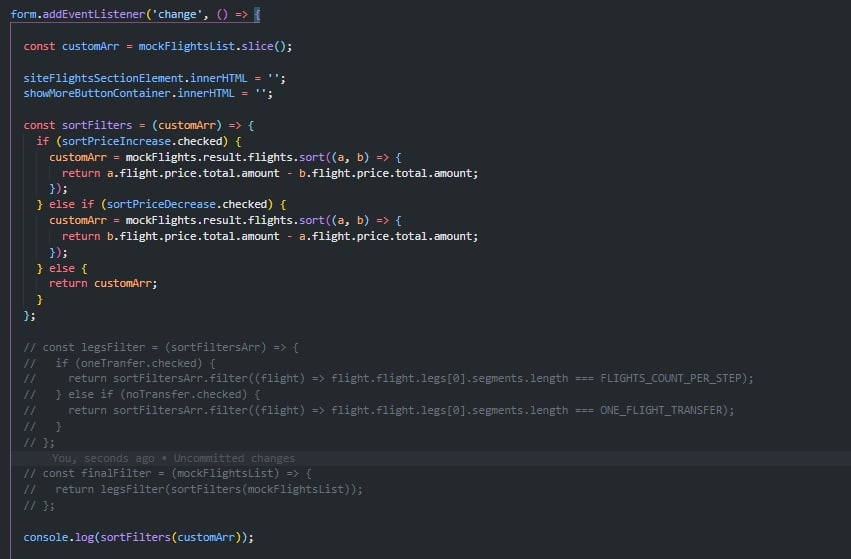This screenshot has height=559, width=851.
Task: Click the line 'const sortFilters = (customArr) => {'
Action: click(x=139, y=125)
